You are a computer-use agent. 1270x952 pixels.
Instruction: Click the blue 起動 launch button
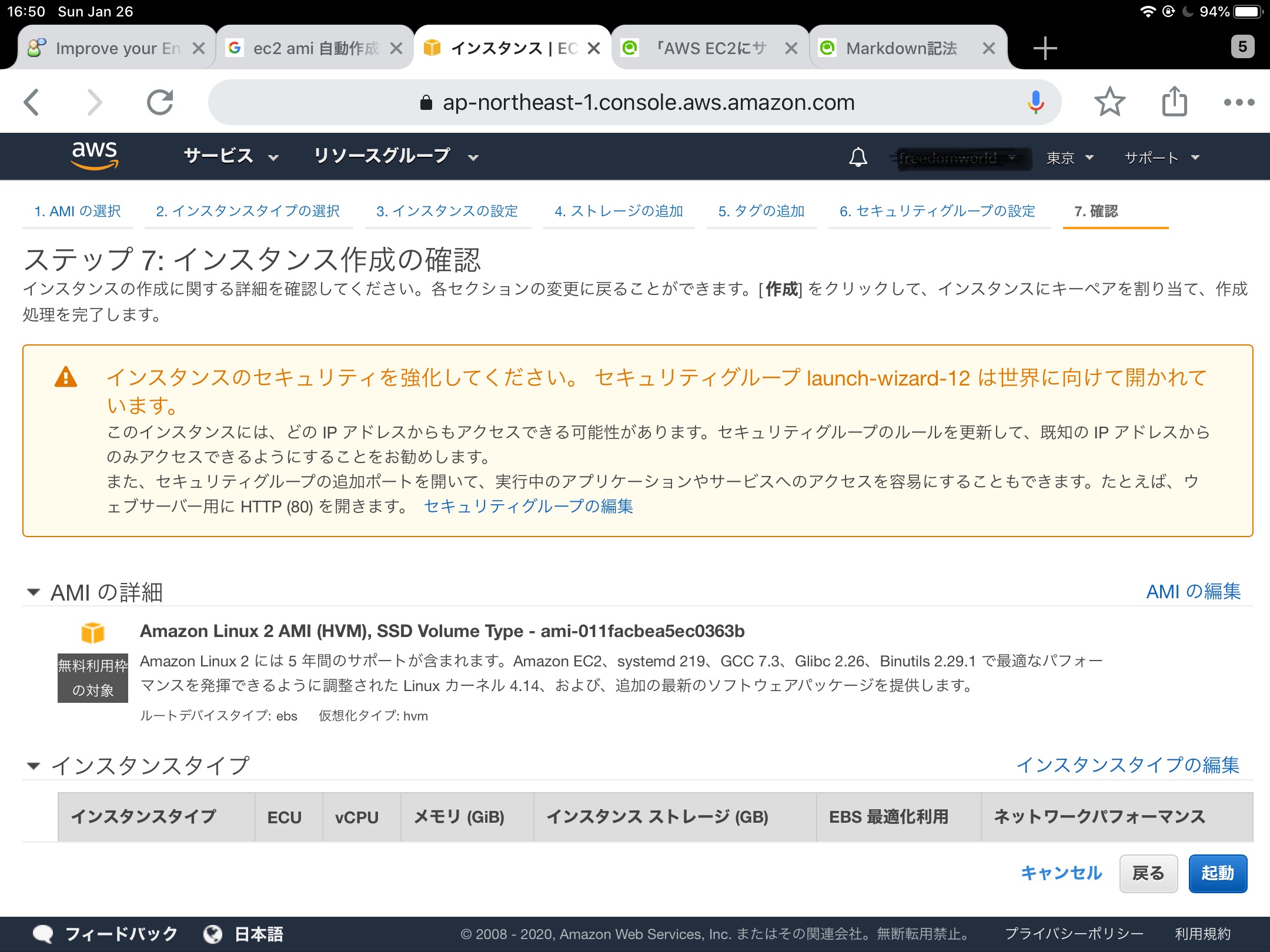tap(1218, 873)
